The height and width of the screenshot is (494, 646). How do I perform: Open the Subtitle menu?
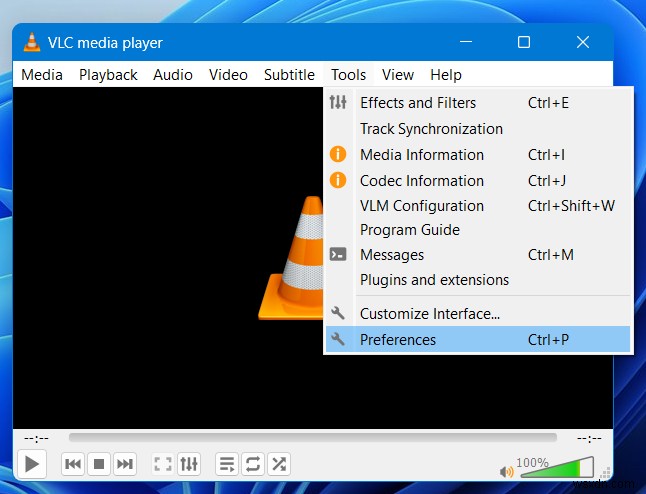pyautogui.click(x=289, y=75)
